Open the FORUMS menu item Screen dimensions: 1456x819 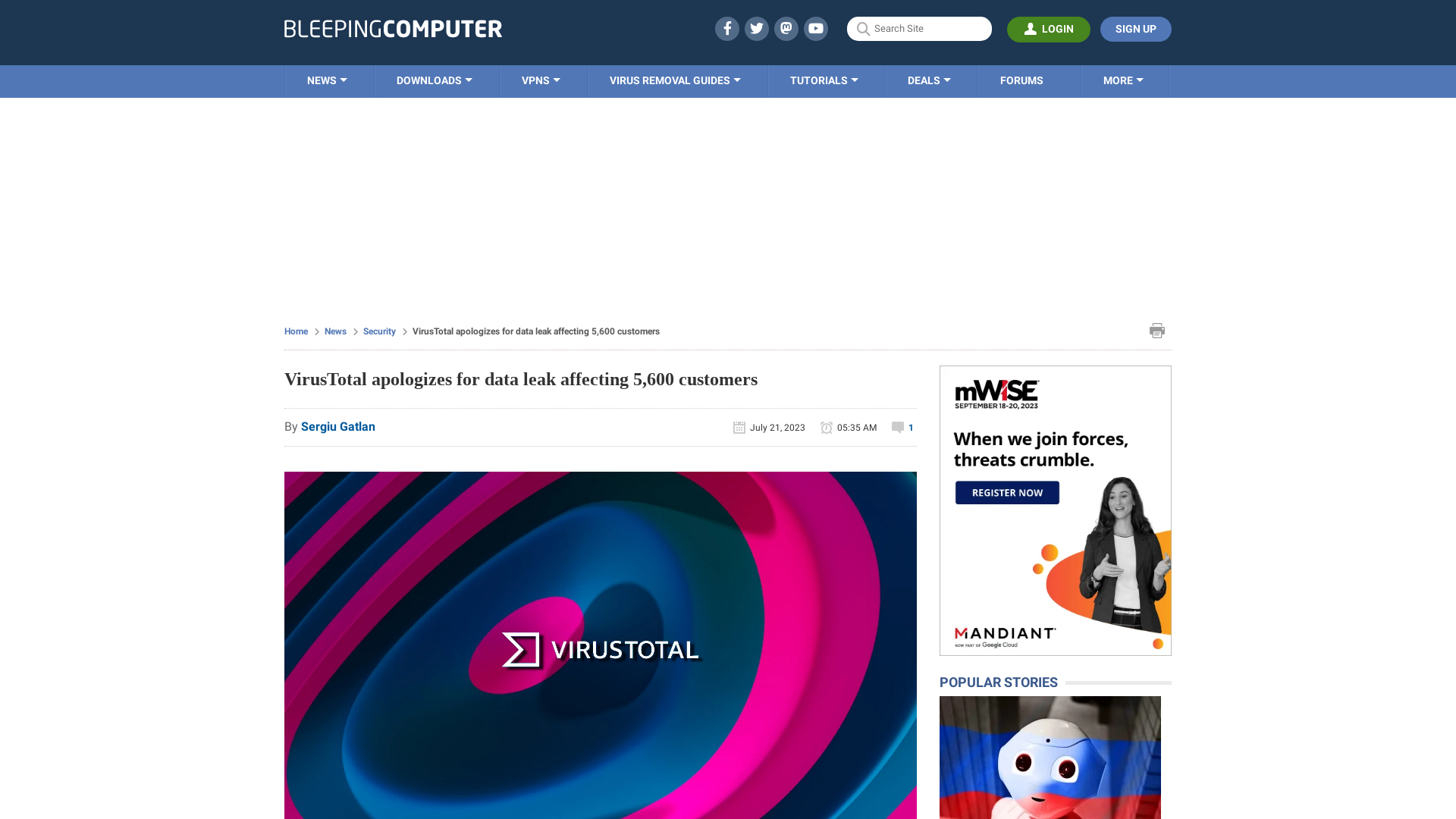(1021, 80)
